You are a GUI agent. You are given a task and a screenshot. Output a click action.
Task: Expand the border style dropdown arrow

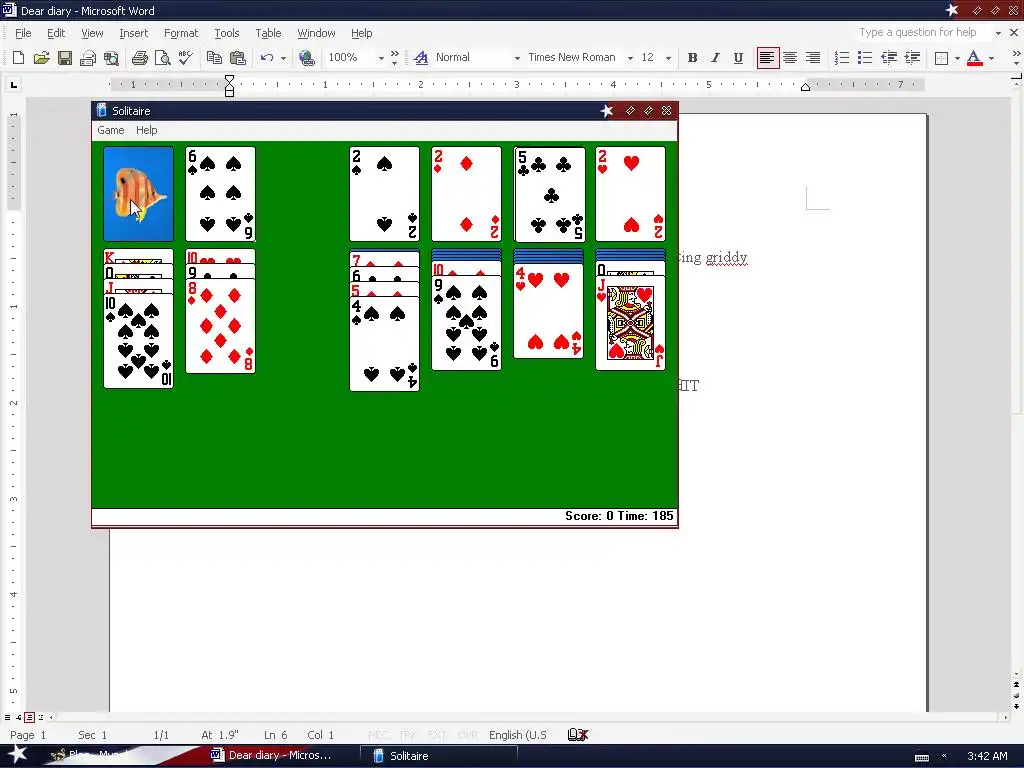(957, 58)
